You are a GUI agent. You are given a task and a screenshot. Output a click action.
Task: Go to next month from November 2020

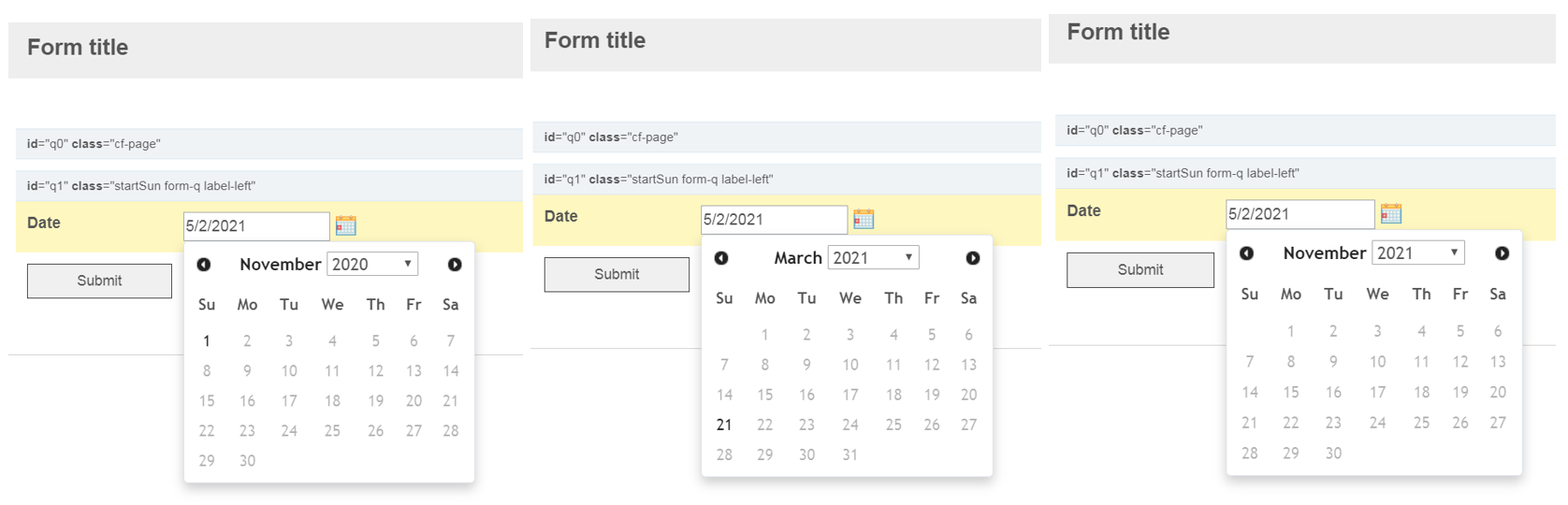click(x=455, y=265)
